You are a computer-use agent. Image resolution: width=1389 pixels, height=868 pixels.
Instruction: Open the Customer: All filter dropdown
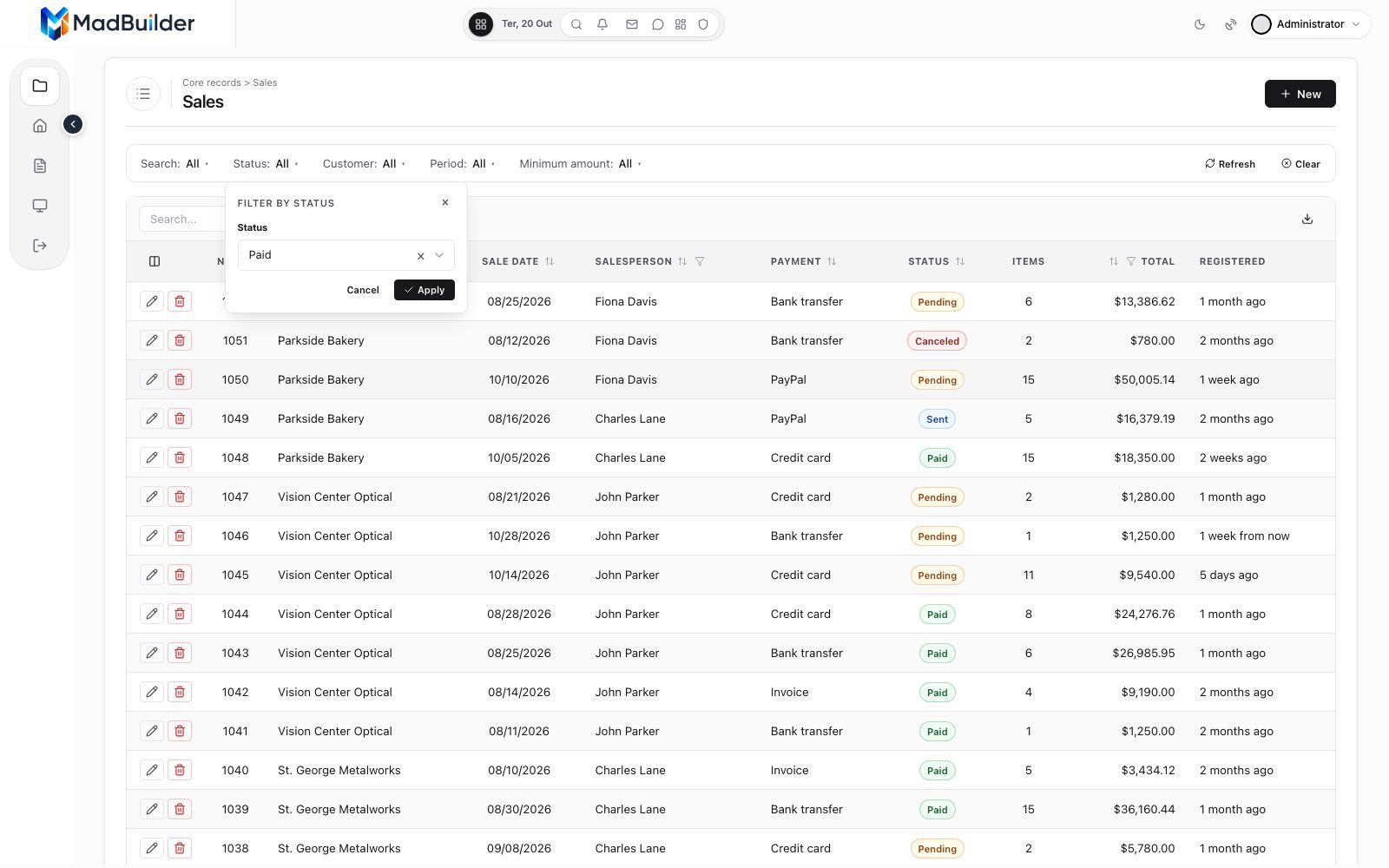point(364,163)
